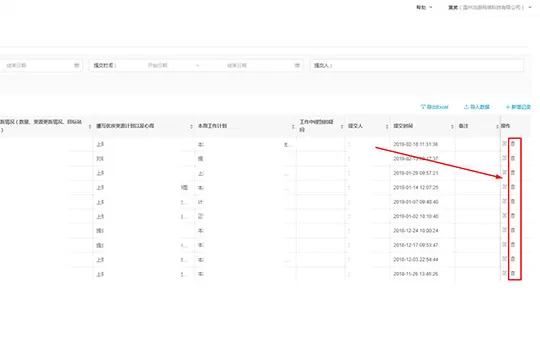Image resolution: width=540 pixels, height=360 pixels.
Task: Edit the record submitted 2019-01-14 12:07:25
Action: coord(505,187)
